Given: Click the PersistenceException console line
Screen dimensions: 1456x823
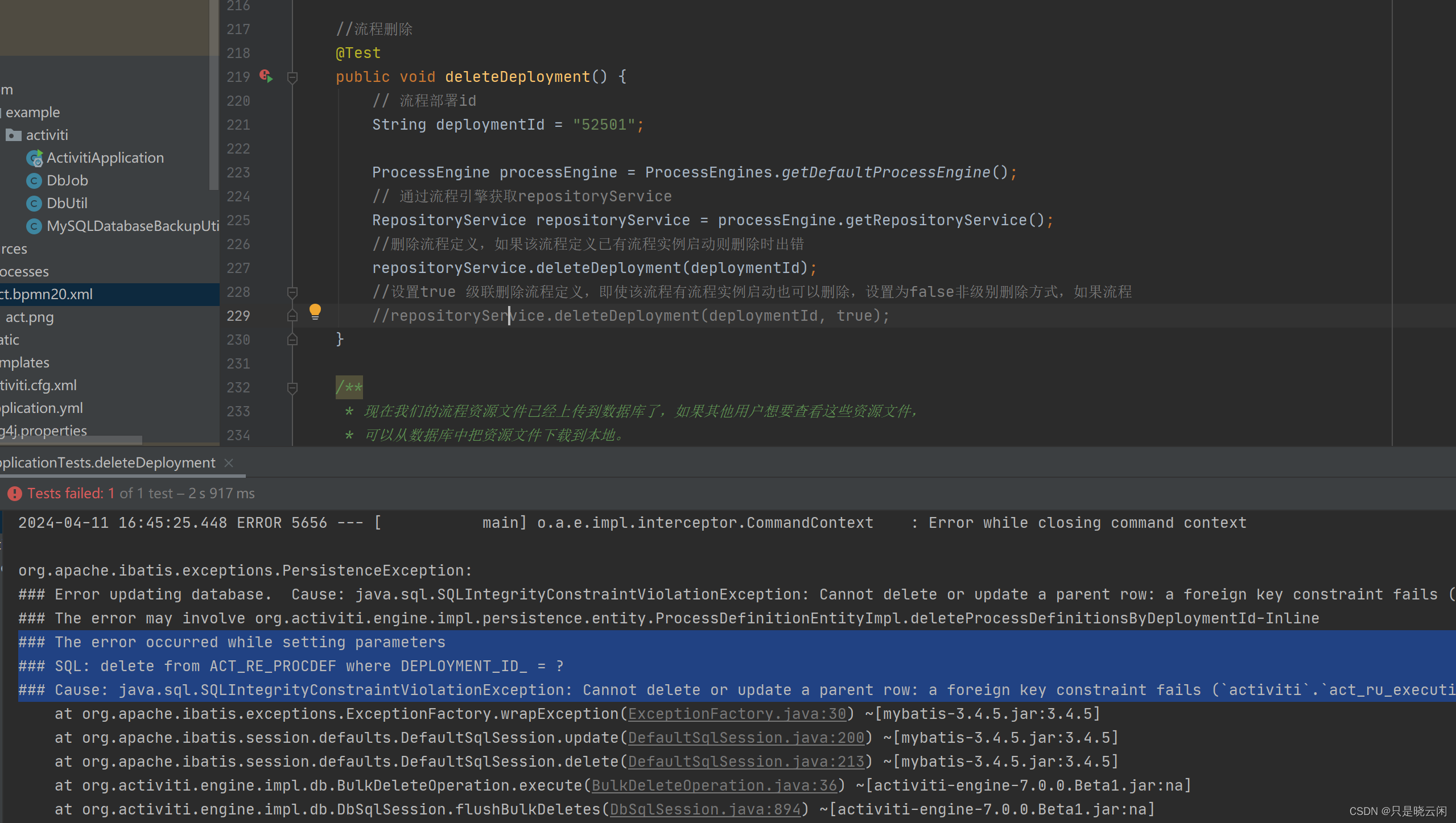Looking at the screenshot, I should 245,570.
